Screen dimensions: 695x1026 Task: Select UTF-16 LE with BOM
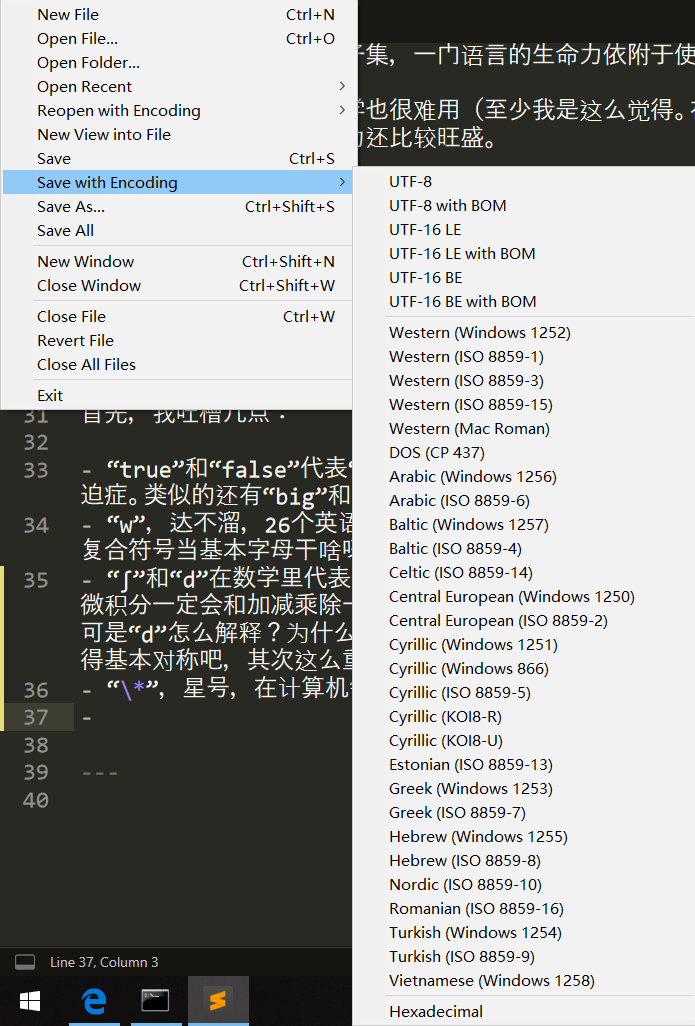tap(462, 254)
